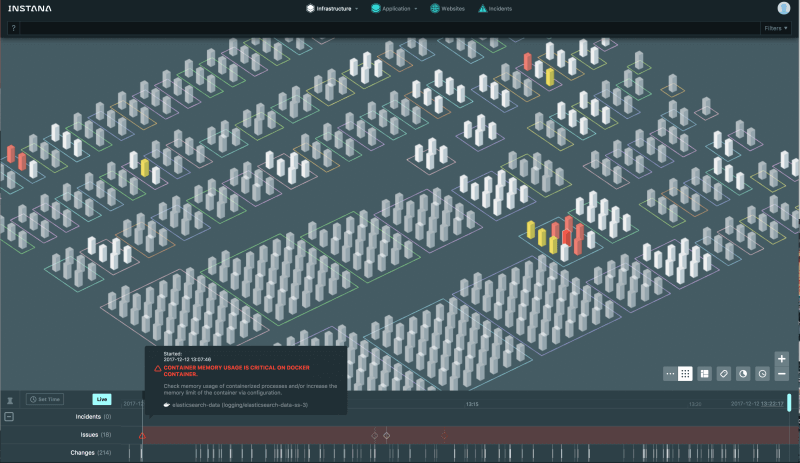
Task: Click the clock history icon
Action: point(762,373)
